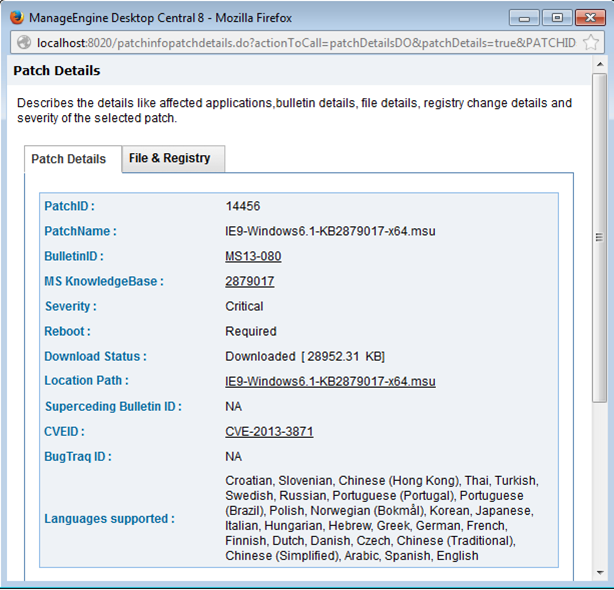Open the Location Path IE9 msu link
The image size is (614, 590).
[330, 381]
